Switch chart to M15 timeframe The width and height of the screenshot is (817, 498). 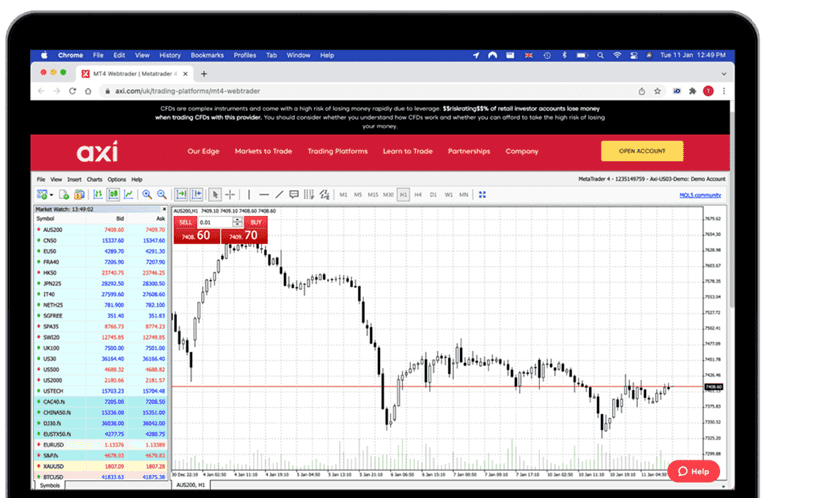coord(373,194)
